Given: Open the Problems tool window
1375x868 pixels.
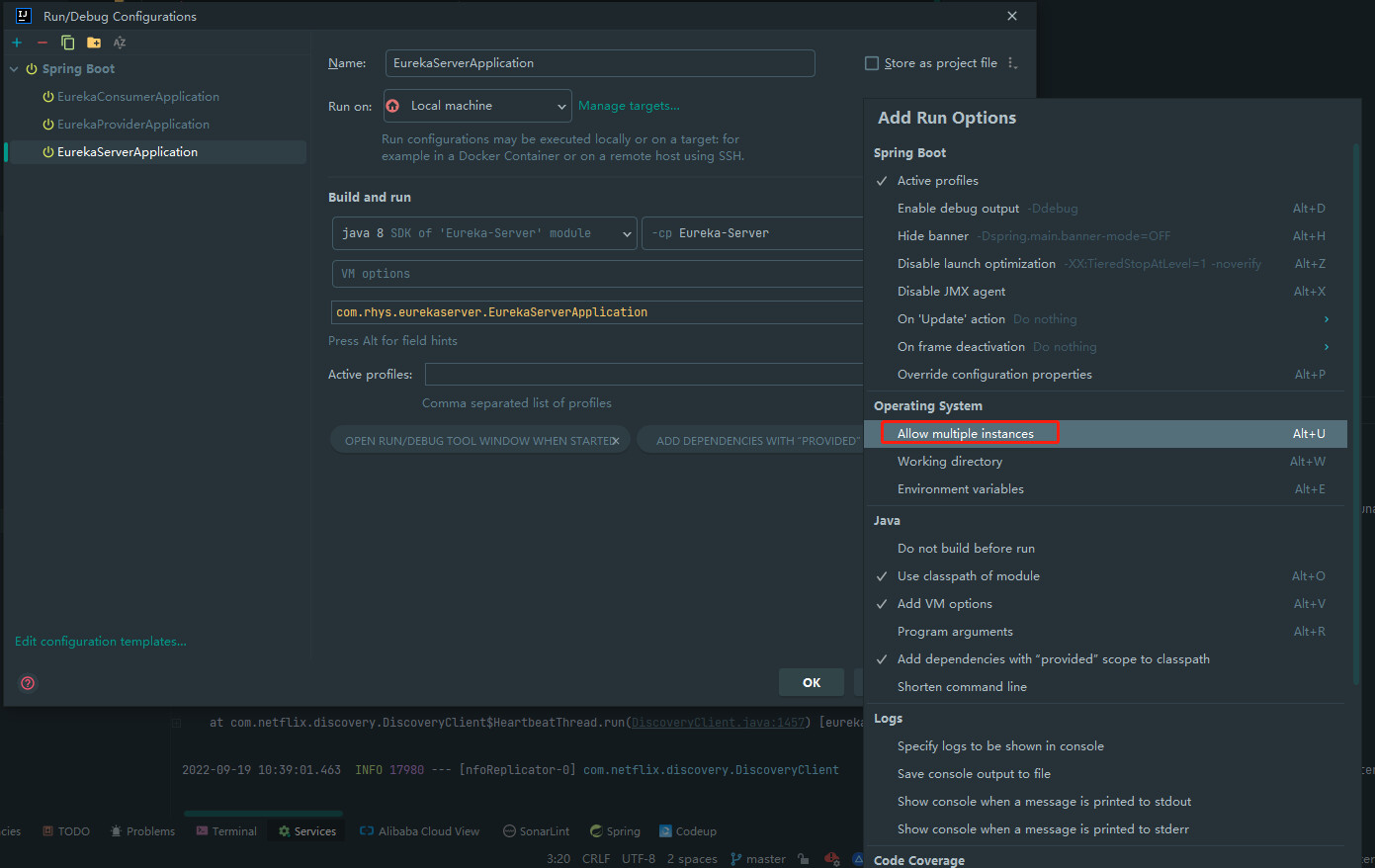Looking at the screenshot, I should pos(143,831).
